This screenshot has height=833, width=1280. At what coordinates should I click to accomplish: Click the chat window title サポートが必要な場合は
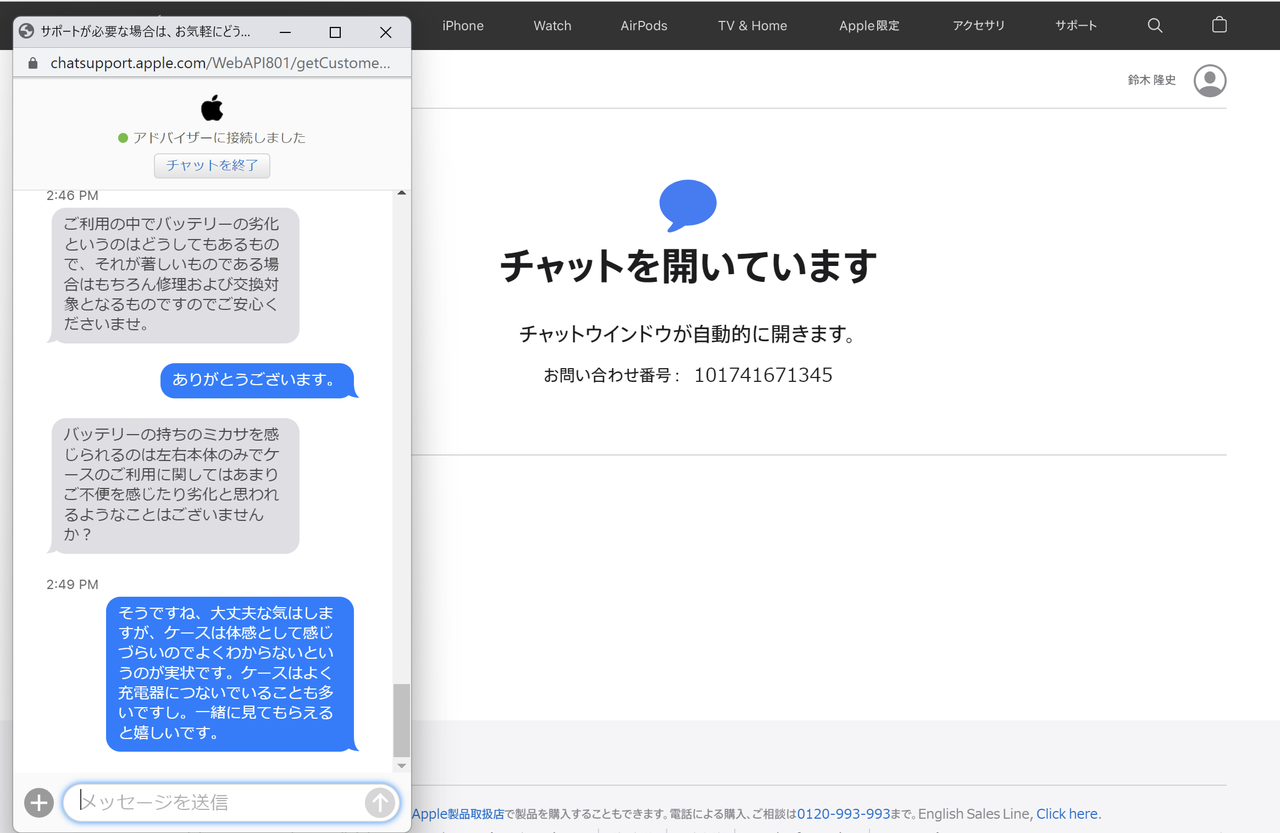click(x=146, y=32)
